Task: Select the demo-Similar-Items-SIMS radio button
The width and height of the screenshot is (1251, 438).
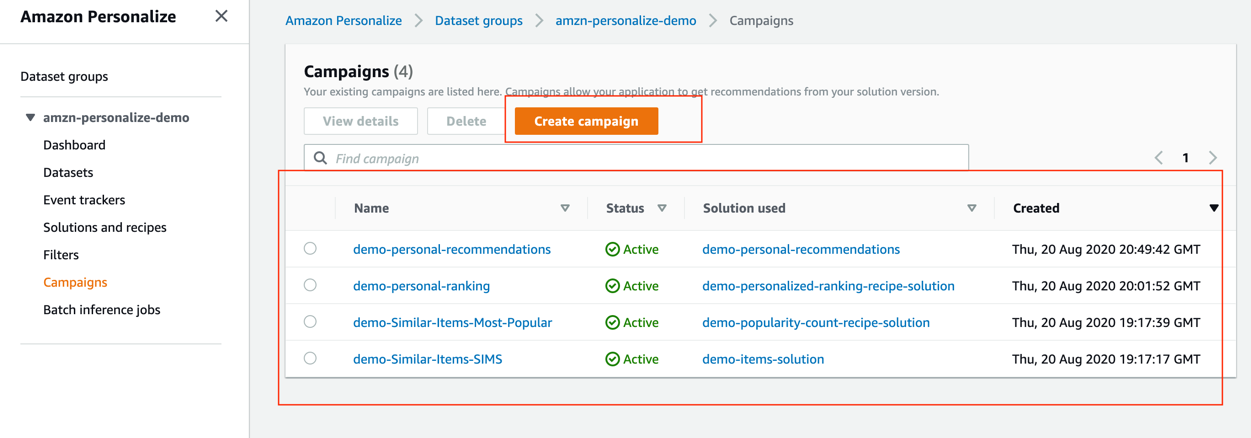Action: point(310,358)
